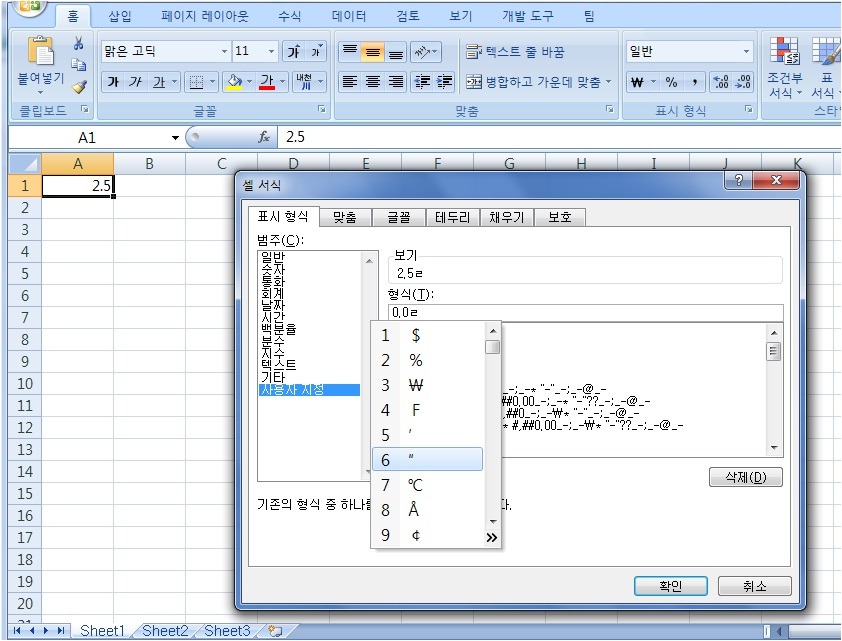
Task: Switch to the 글꼴 tab in dialog
Action: [398, 217]
